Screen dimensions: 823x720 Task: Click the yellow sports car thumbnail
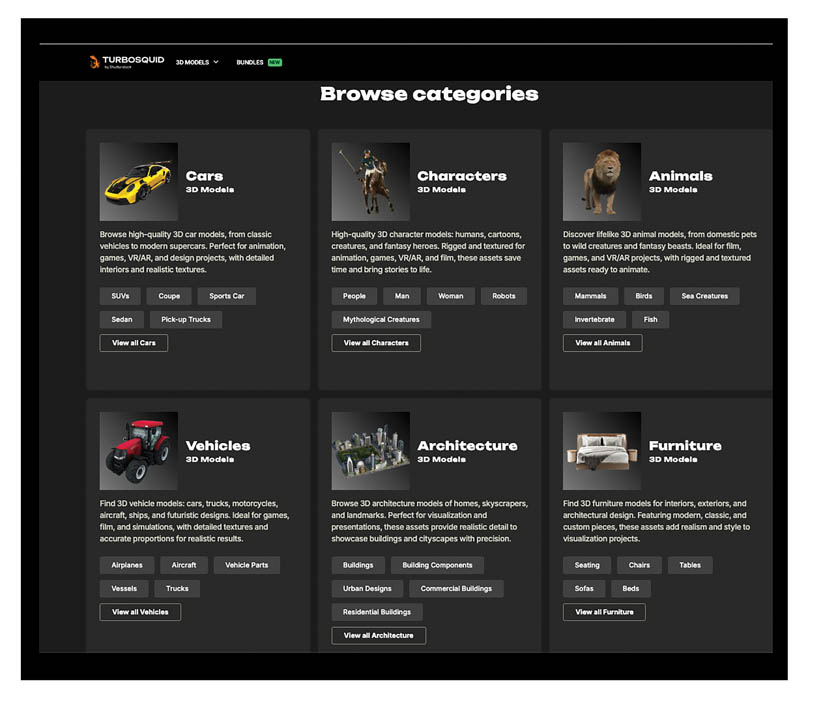click(x=139, y=181)
